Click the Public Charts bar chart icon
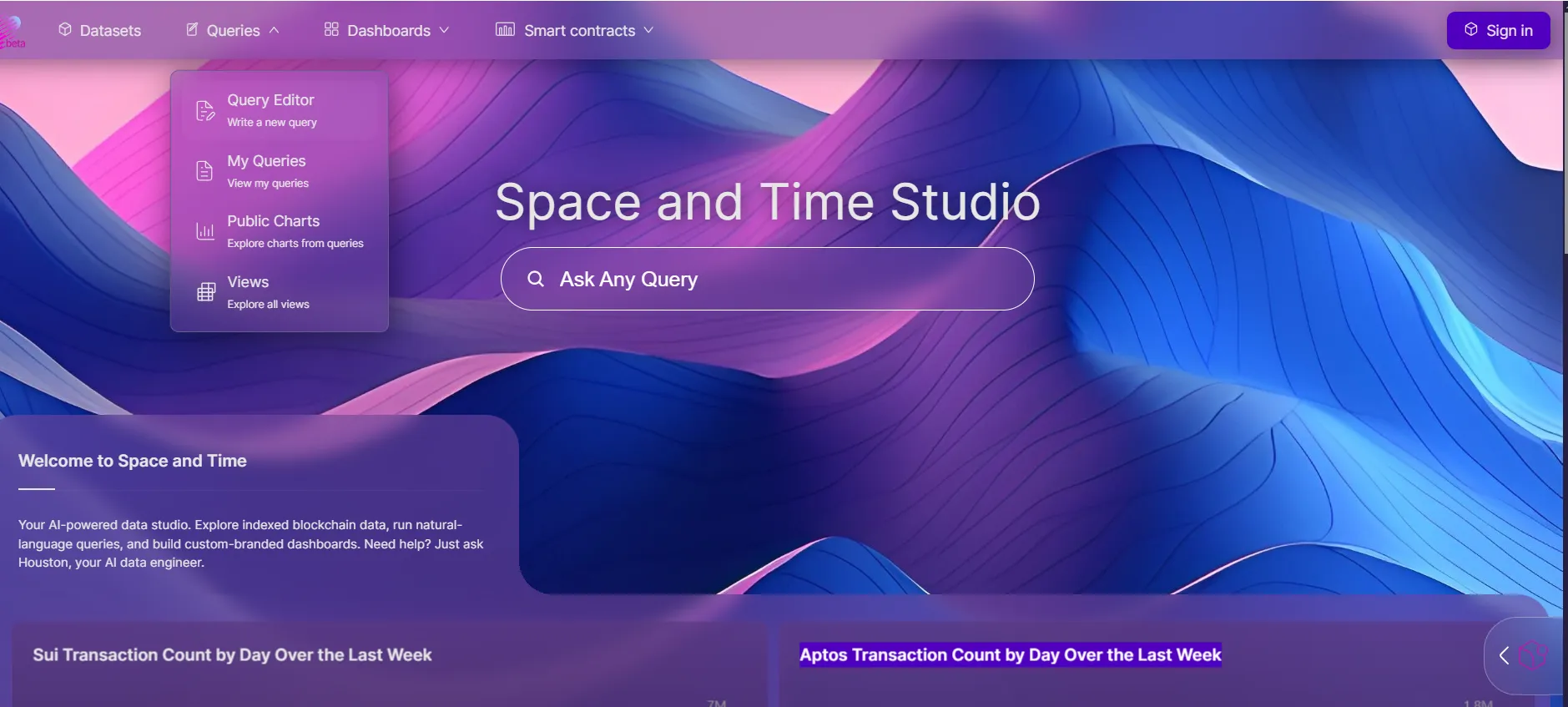This screenshot has height=707, width=1568. 204,231
